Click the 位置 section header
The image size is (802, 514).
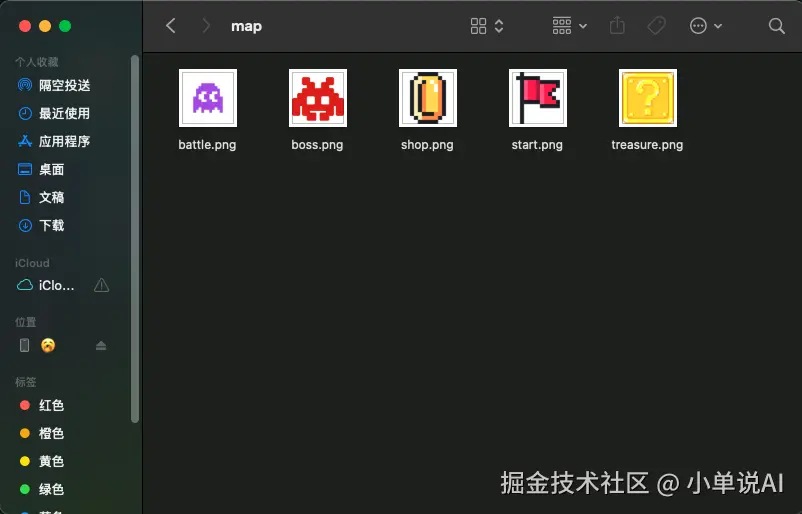(x=26, y=322)
